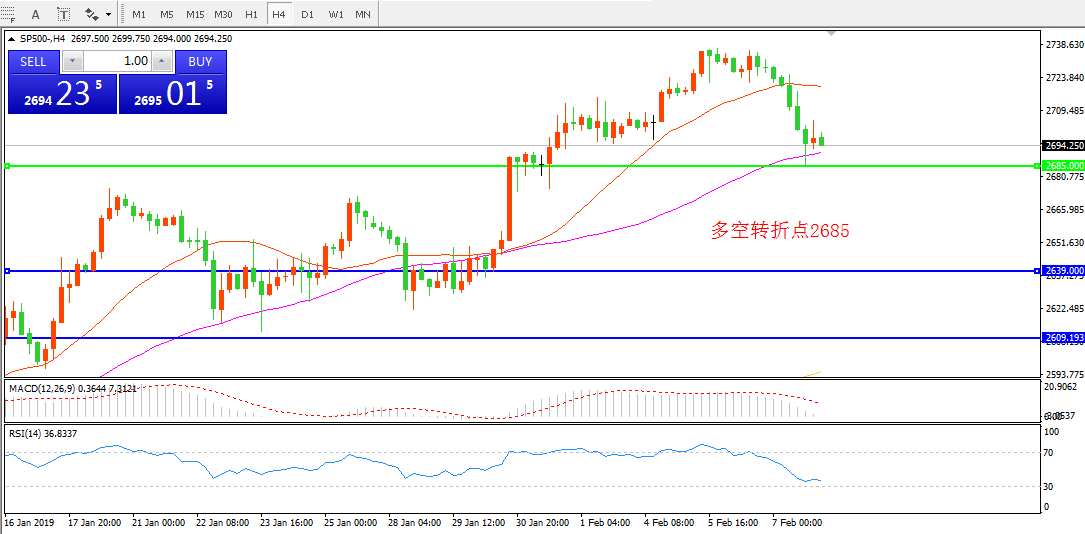Select the M15 timeframe

click(x=194, y=14)
